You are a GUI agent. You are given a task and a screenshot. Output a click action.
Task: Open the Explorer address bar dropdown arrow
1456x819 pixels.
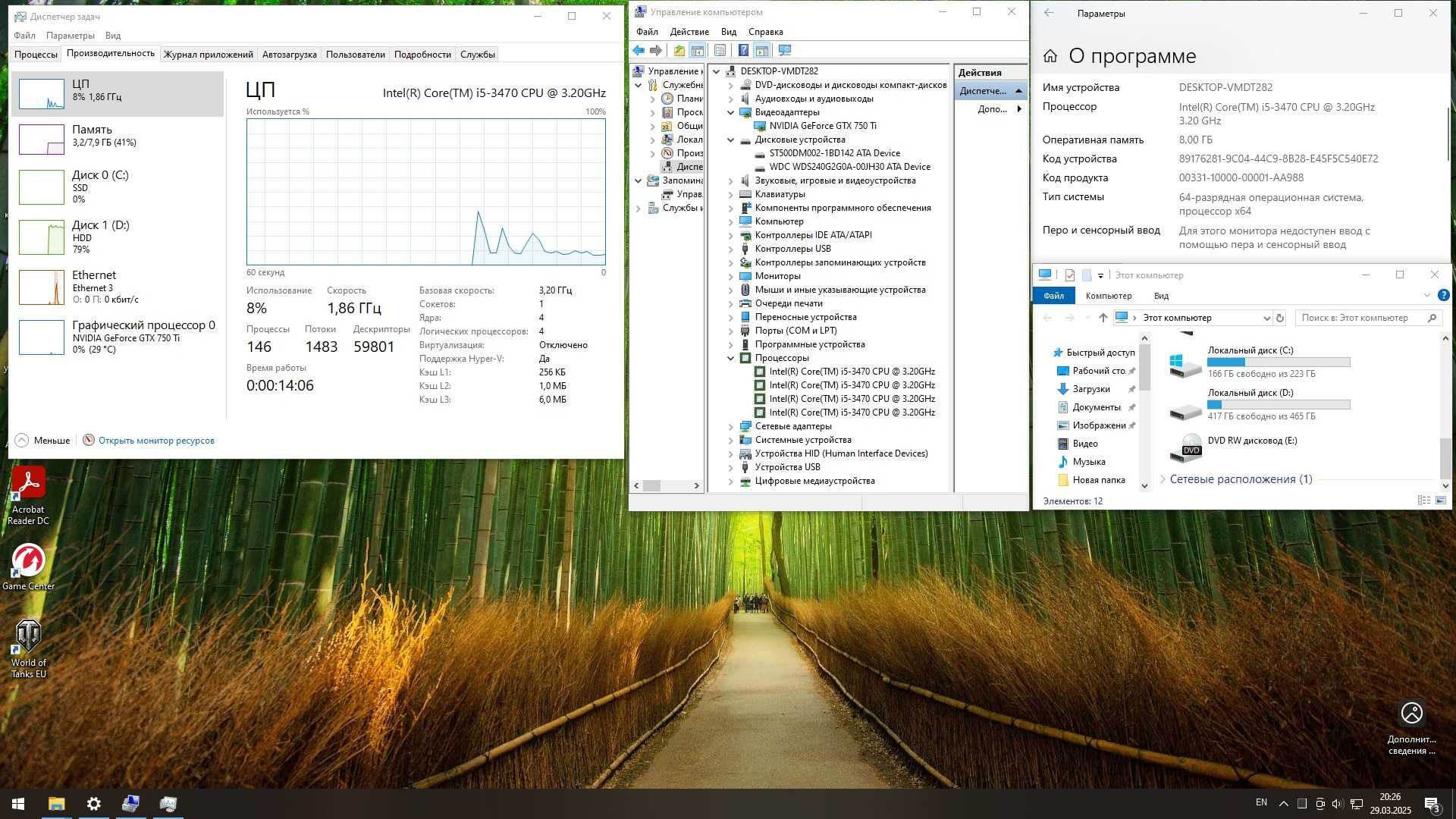[x=1266, y=318]
